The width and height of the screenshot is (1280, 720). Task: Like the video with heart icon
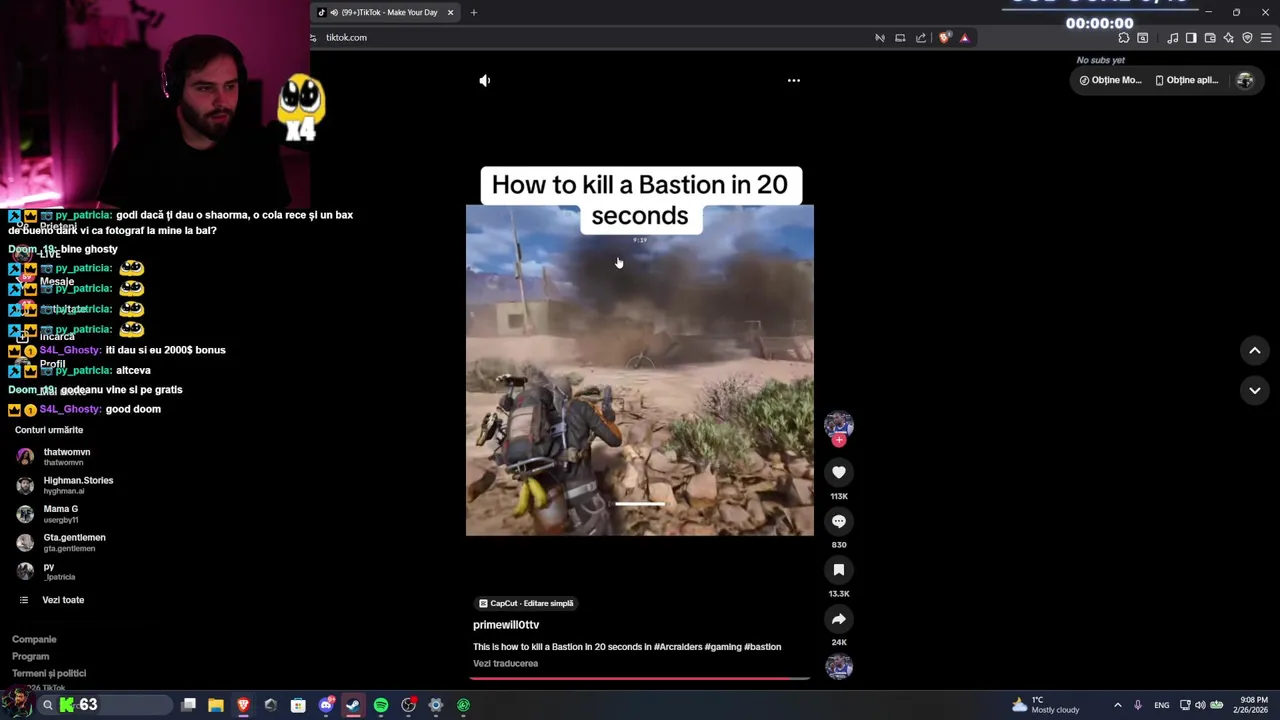point(839,472)
